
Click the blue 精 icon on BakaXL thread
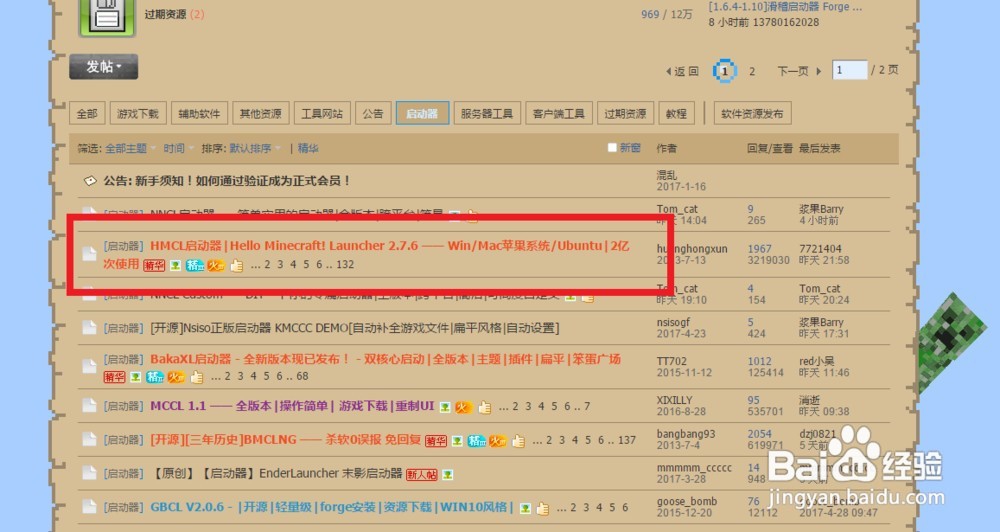(x=155, y=377)
